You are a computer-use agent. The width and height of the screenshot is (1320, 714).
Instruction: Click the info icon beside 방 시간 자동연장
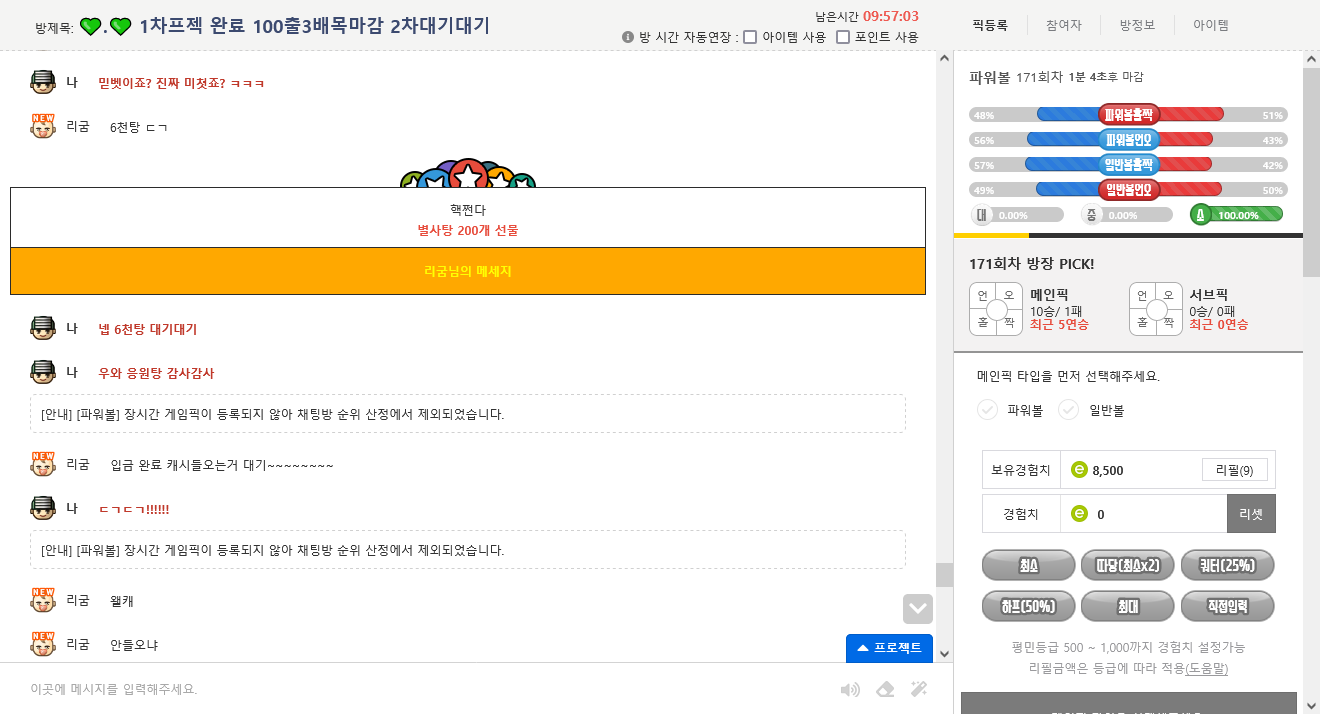tap(628, 37)
